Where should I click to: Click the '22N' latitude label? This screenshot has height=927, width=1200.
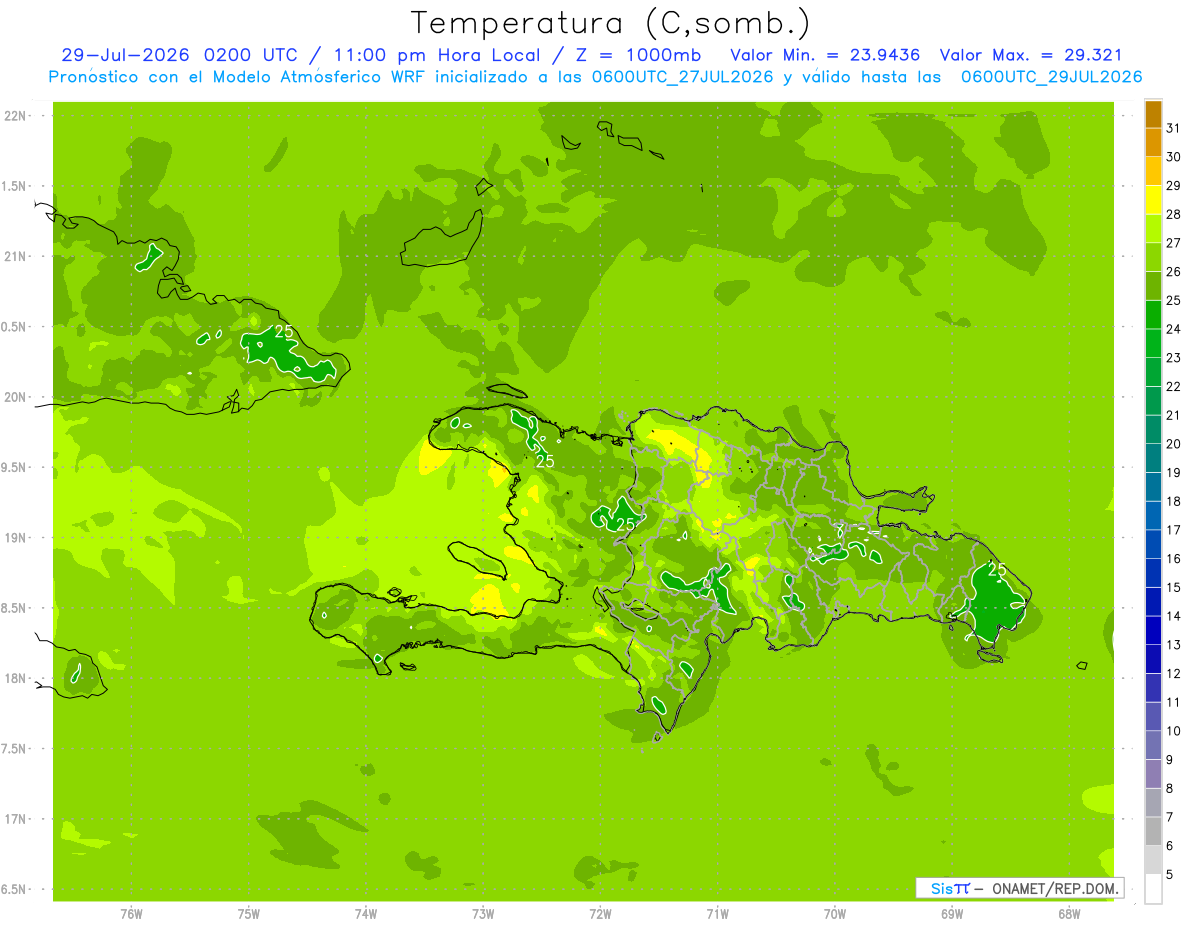(17, 116)
